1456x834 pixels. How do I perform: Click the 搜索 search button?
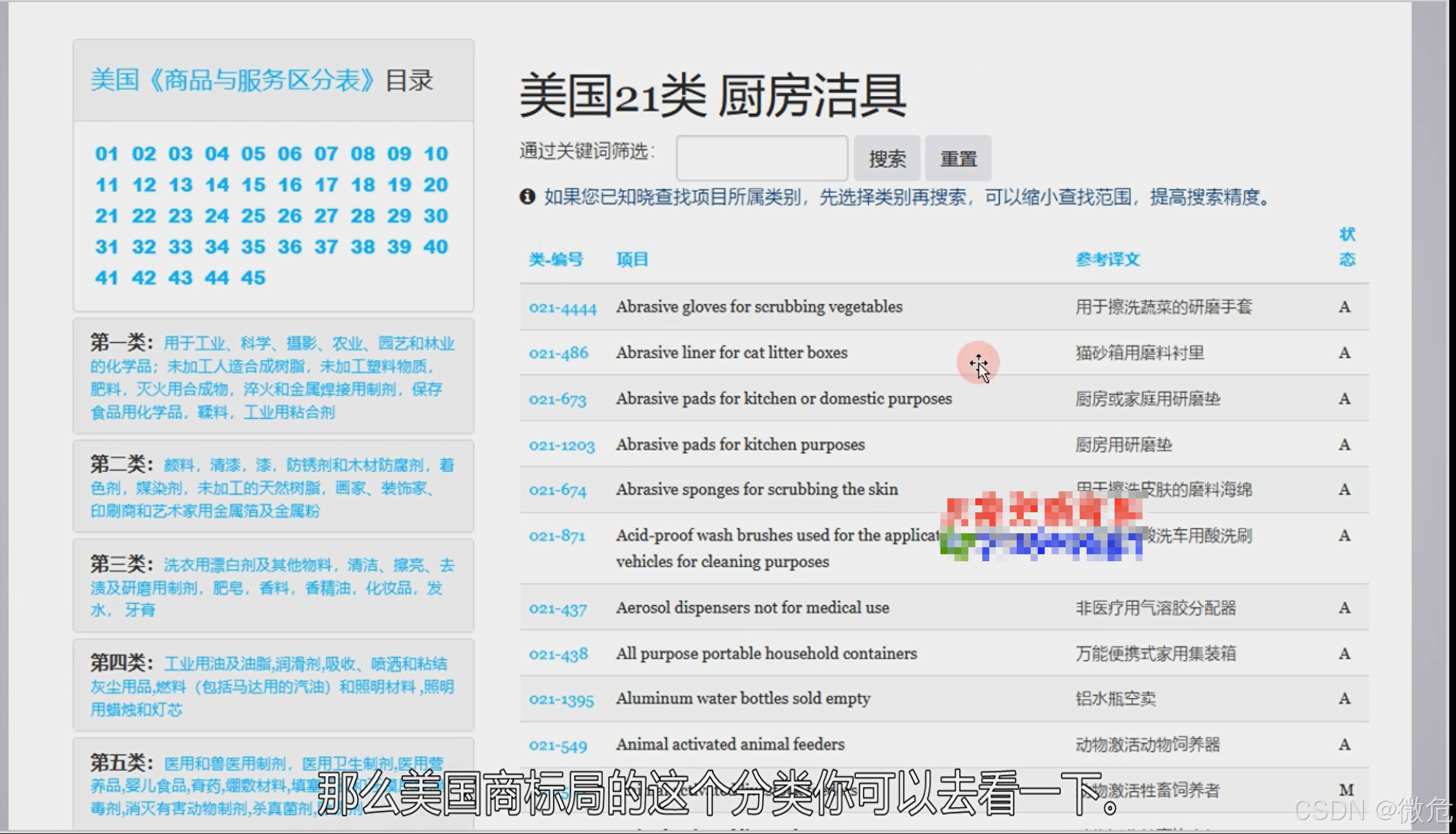tap(887, 159)
